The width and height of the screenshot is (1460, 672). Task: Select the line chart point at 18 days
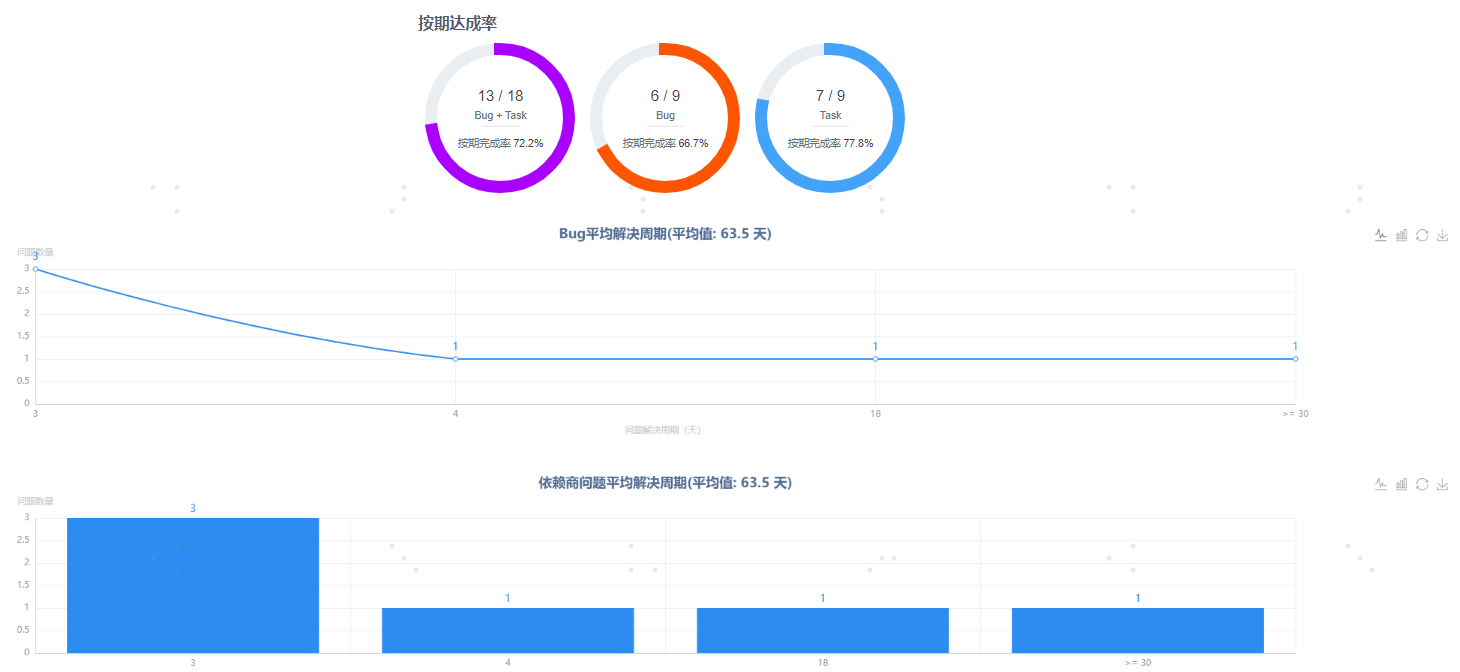pos(875,359)
